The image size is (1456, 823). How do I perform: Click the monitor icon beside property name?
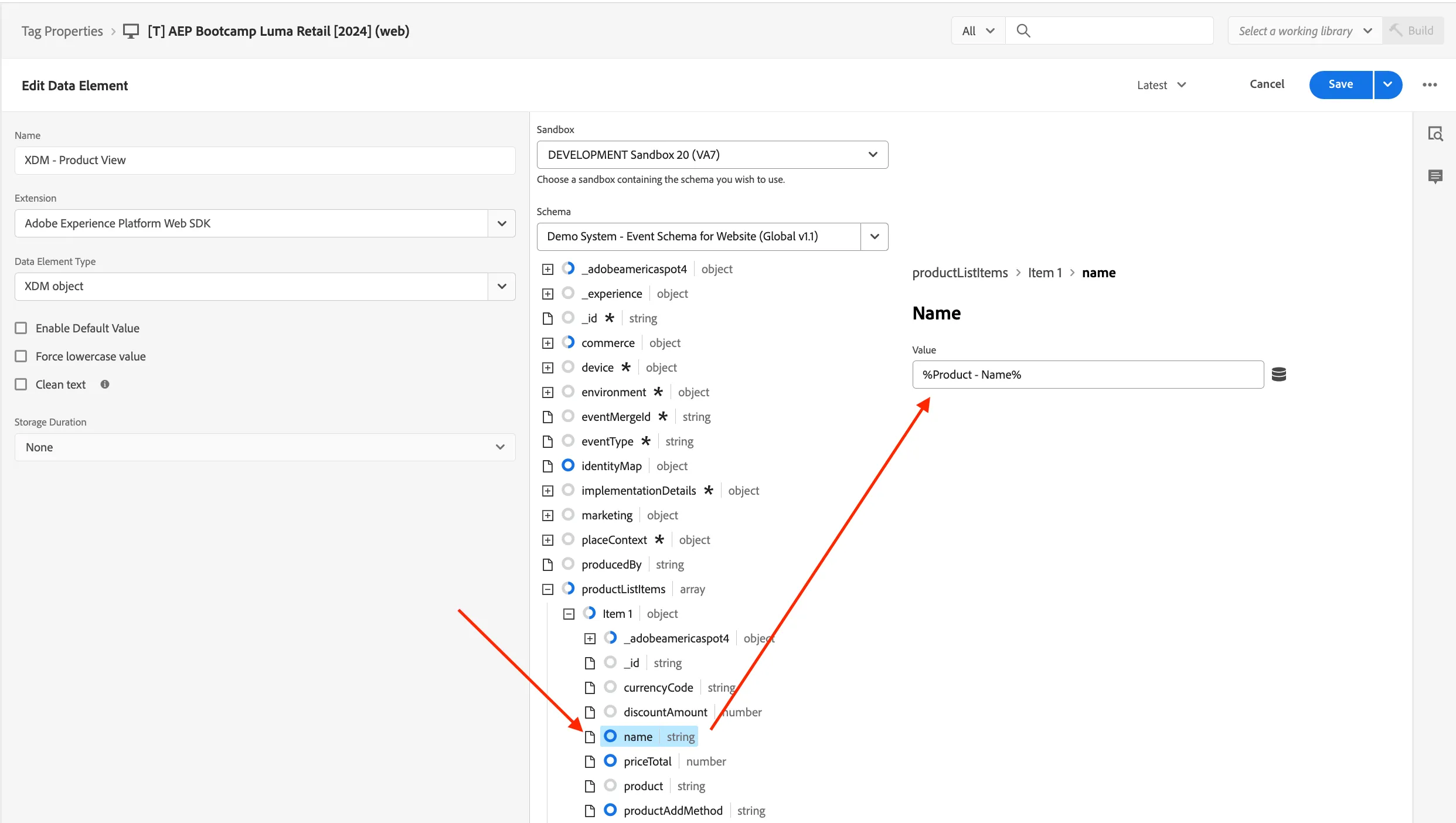[131, 31]
